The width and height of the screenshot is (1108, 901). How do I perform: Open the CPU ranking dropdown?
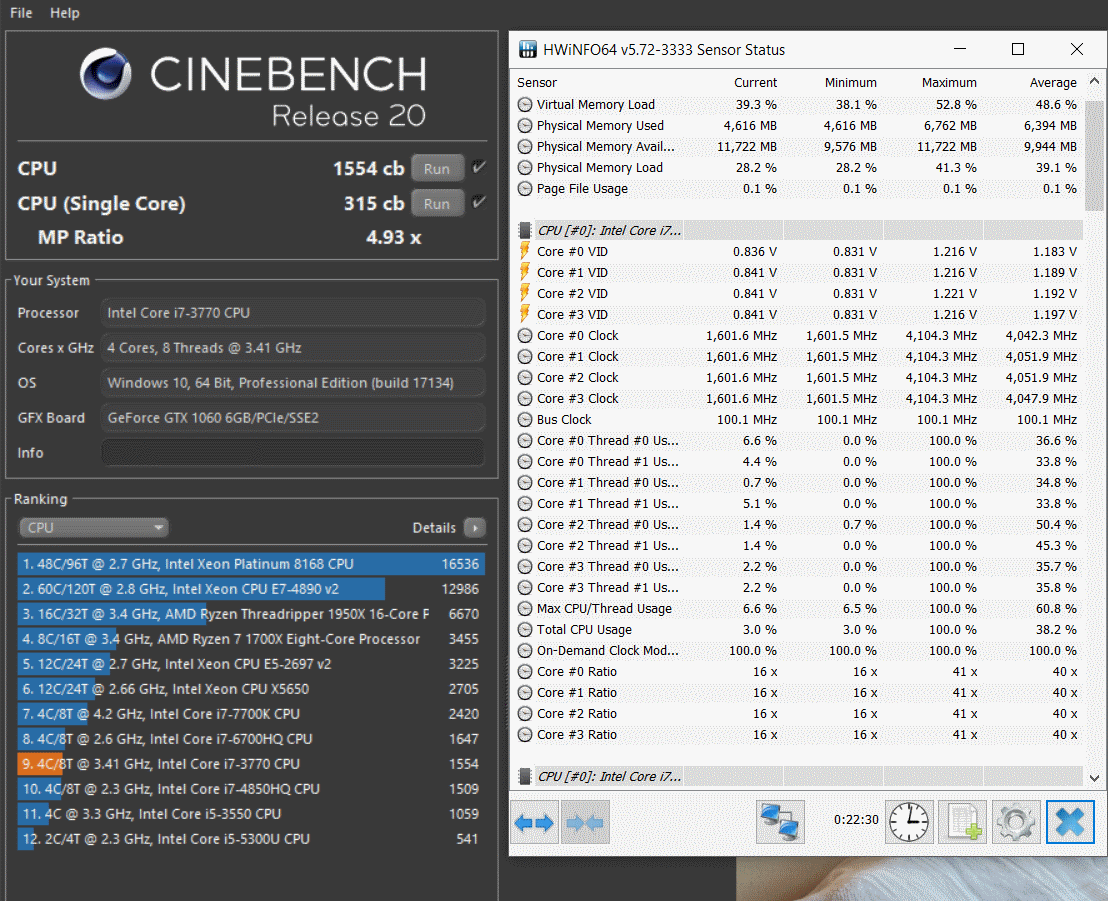tap(93, 528)
